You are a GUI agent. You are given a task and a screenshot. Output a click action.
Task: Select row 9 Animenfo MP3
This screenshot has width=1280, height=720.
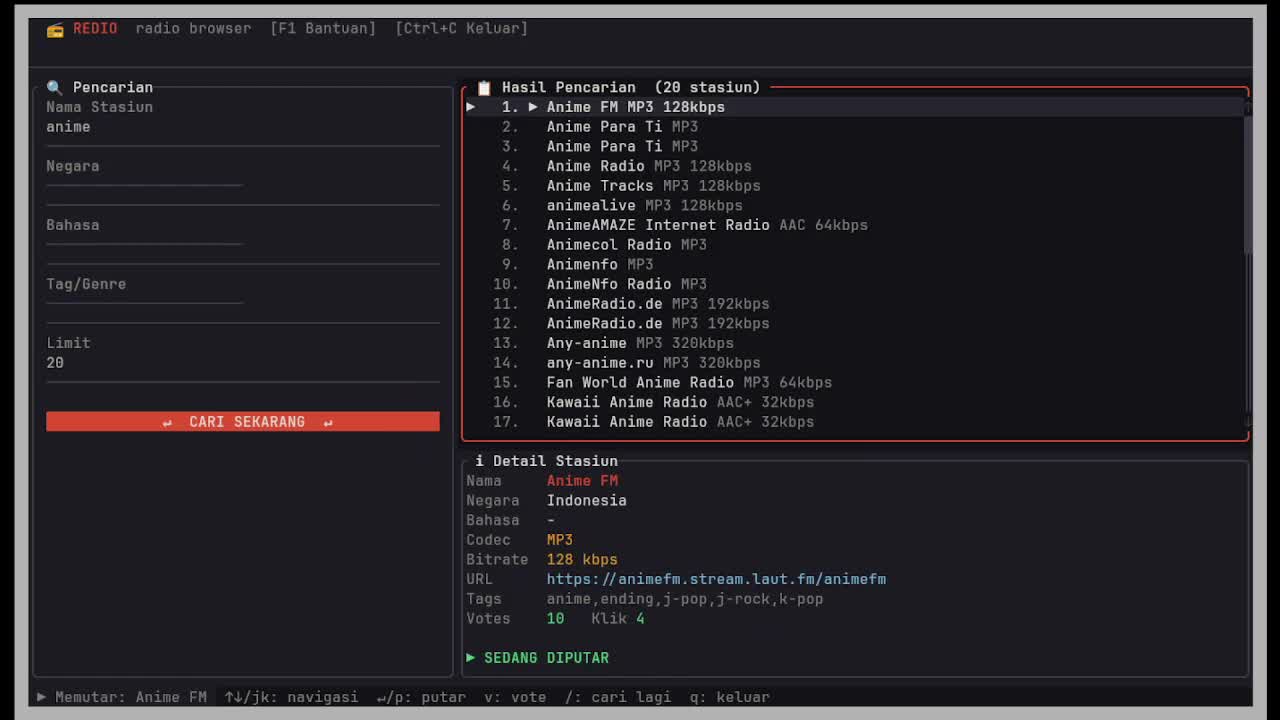pos(855,264)
